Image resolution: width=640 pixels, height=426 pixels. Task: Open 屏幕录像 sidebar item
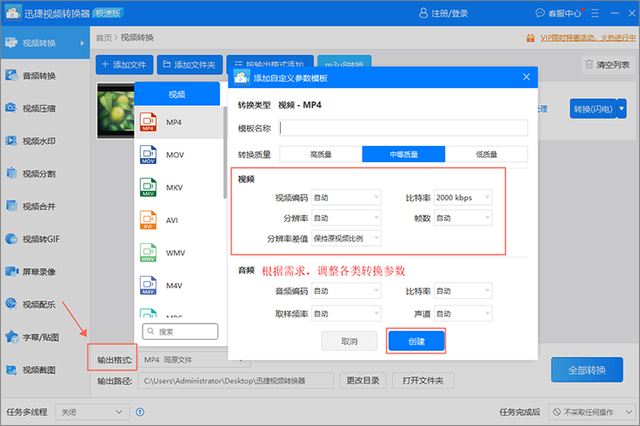[x=45, y=271]
